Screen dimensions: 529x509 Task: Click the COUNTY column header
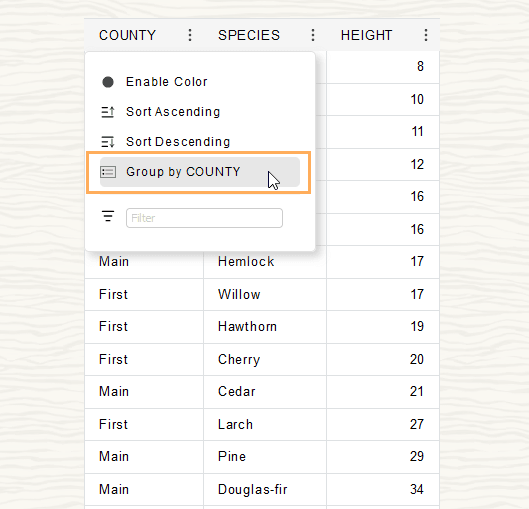[127, 35]
